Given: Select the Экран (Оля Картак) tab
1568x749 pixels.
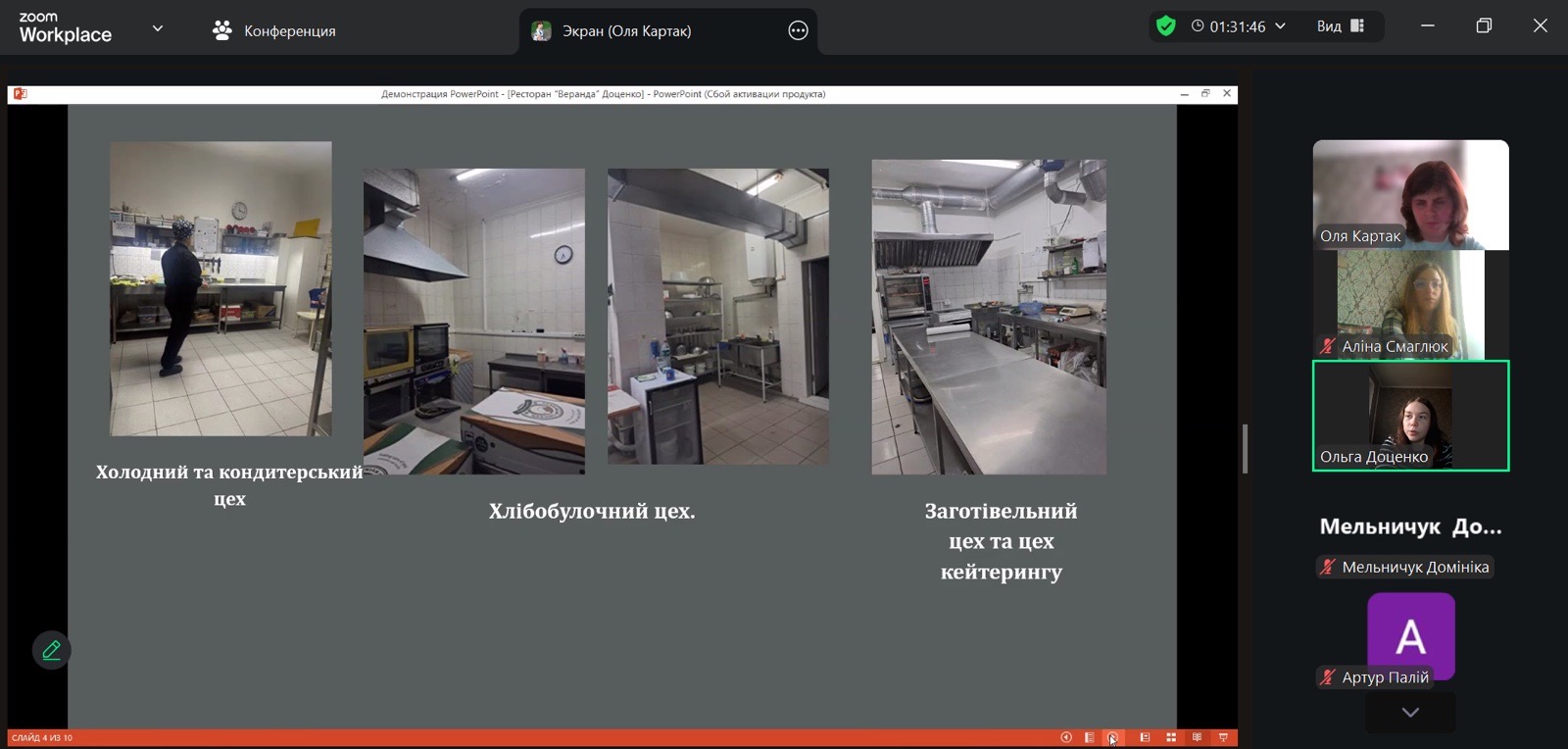Looking at the screenshot, I should [627, 30].
